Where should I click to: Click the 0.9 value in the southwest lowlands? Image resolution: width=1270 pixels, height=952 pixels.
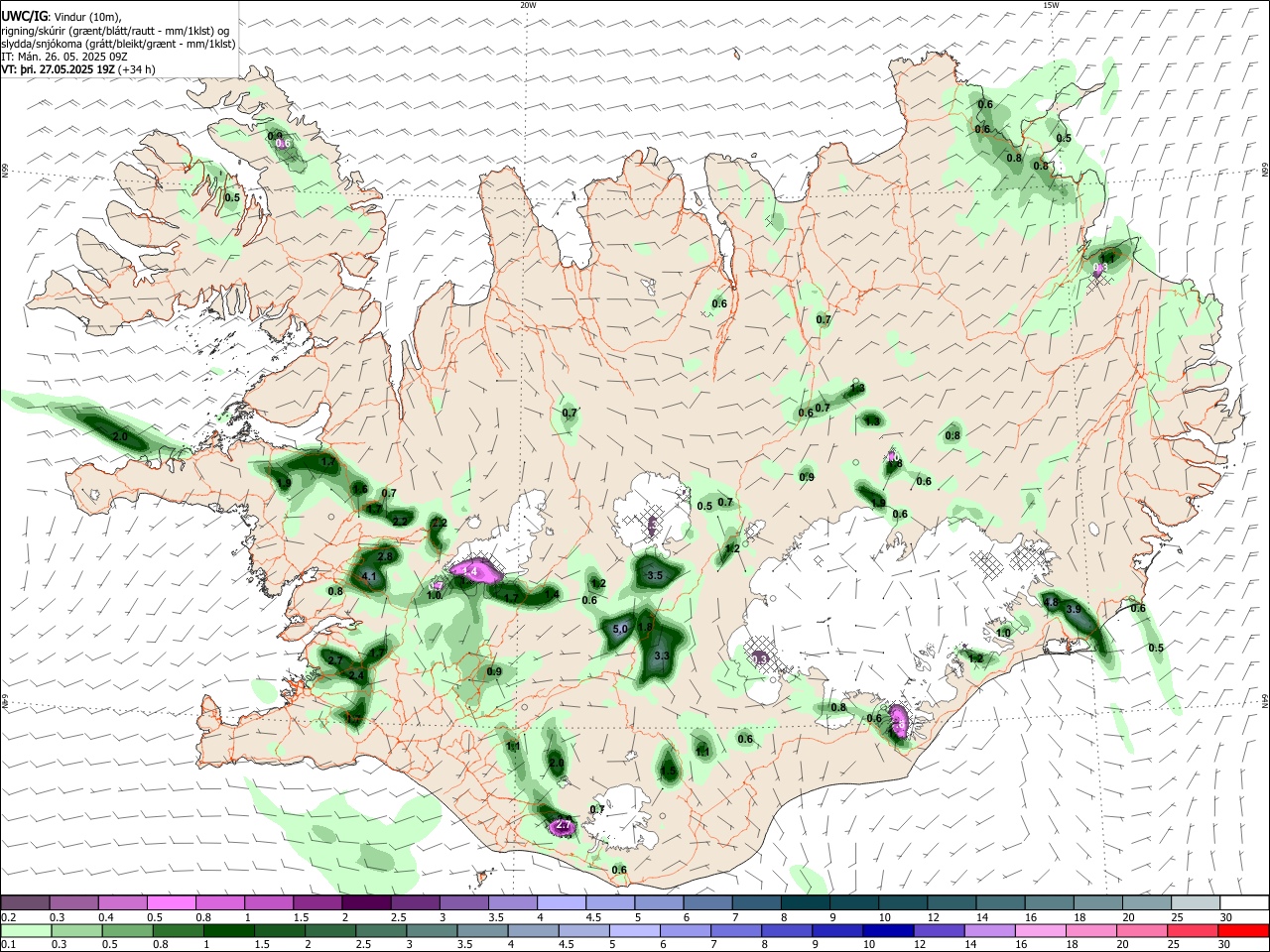pyautogui.click(x=495, y=671)
